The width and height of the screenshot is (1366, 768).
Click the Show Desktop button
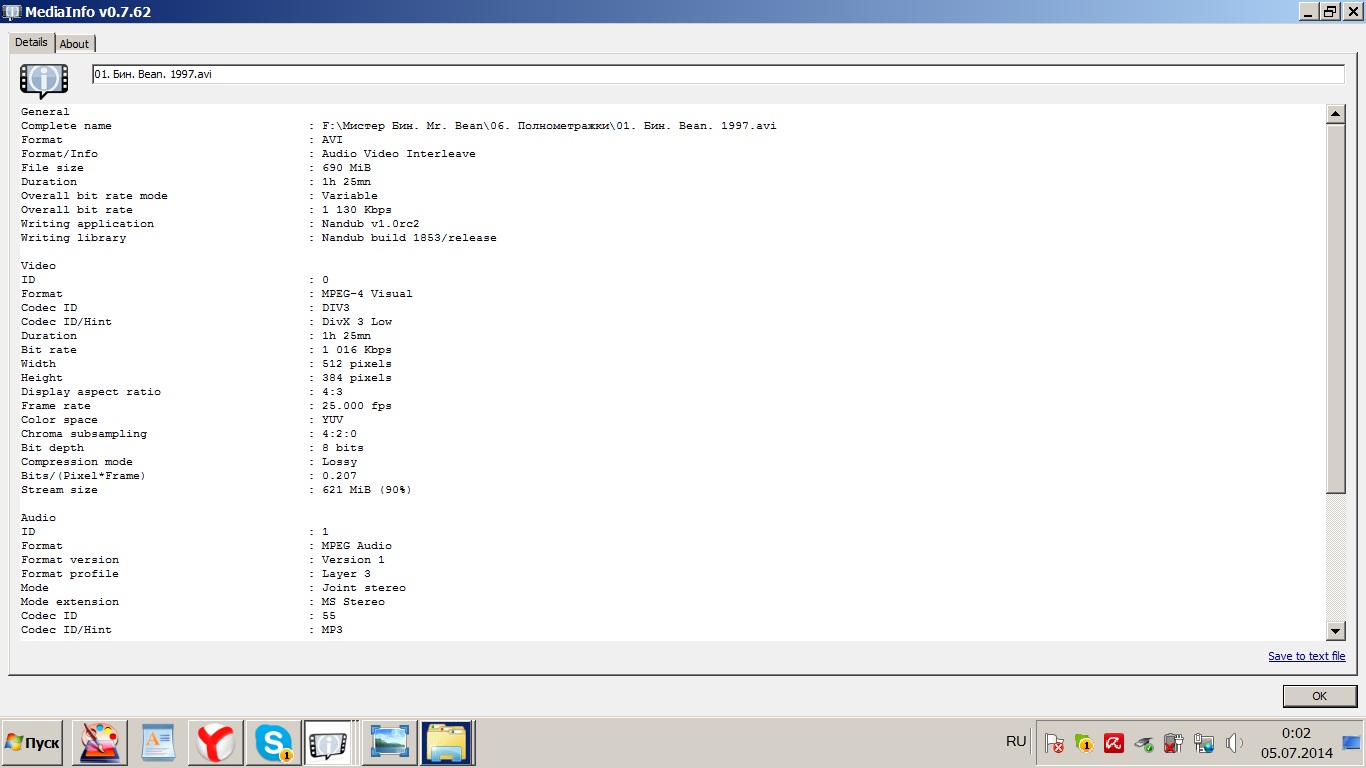(x=1351, y=743)
